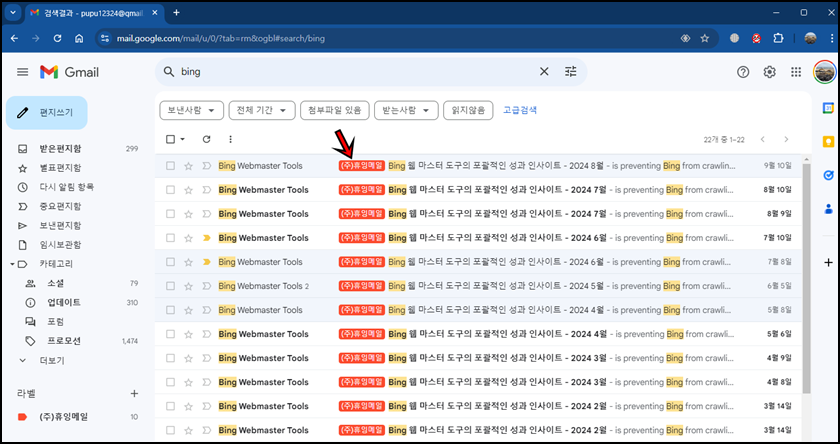Apply the 읽지않음 filter chip
840x444 pixels.
tap(468, 110)
